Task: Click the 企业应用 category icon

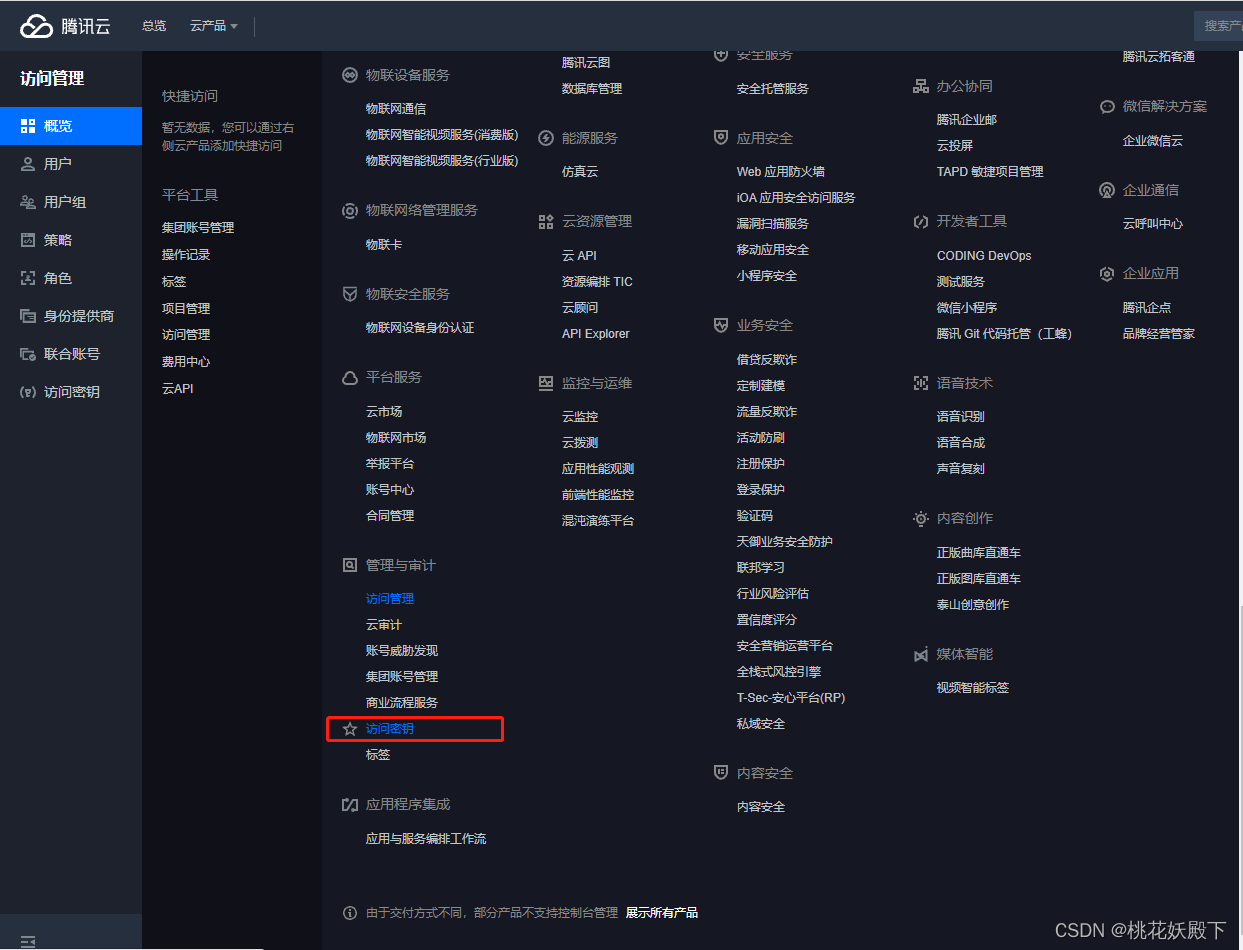Action: (x=1107, y=273)
